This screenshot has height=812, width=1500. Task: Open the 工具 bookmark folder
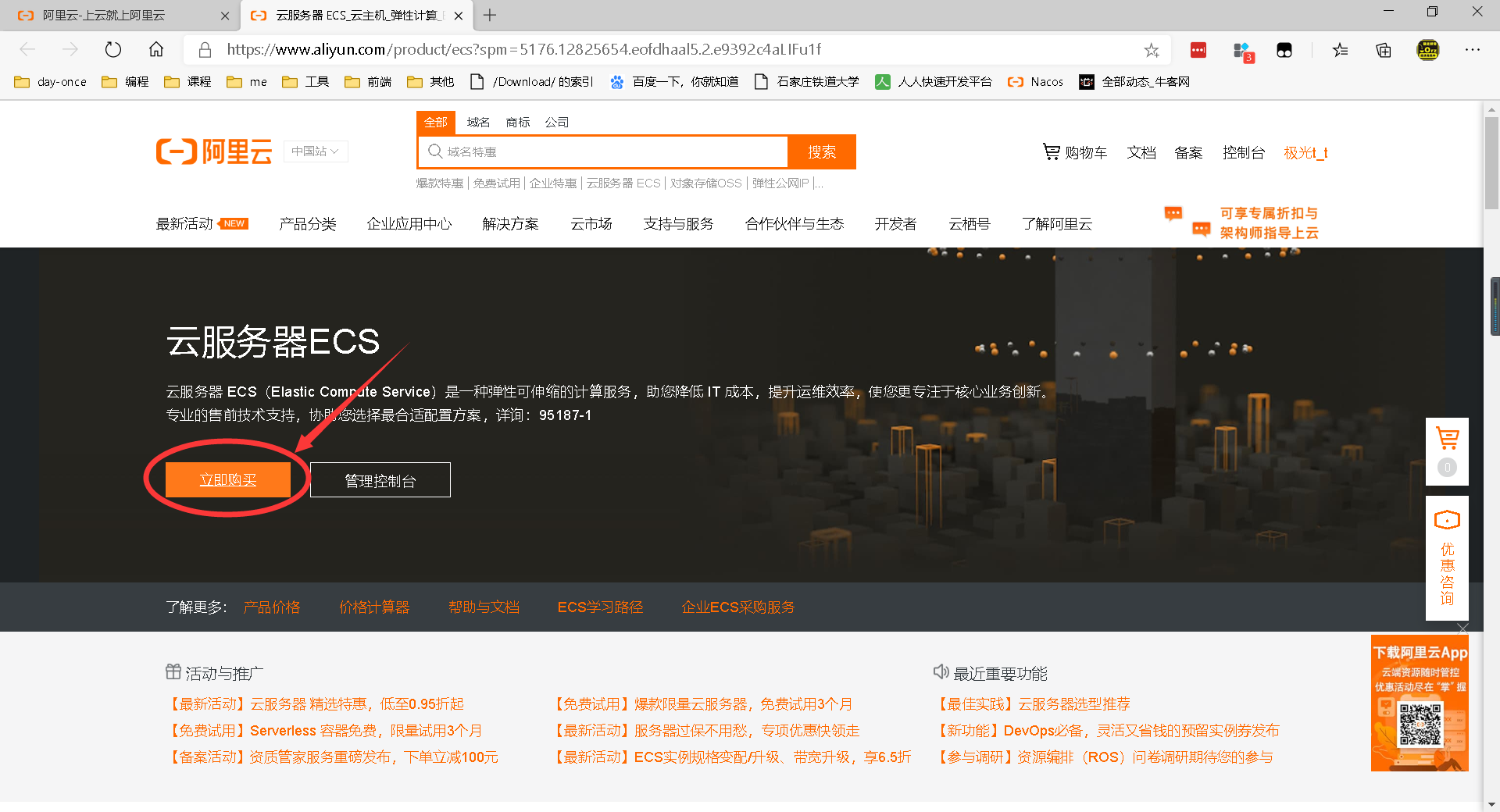point(305,82)
